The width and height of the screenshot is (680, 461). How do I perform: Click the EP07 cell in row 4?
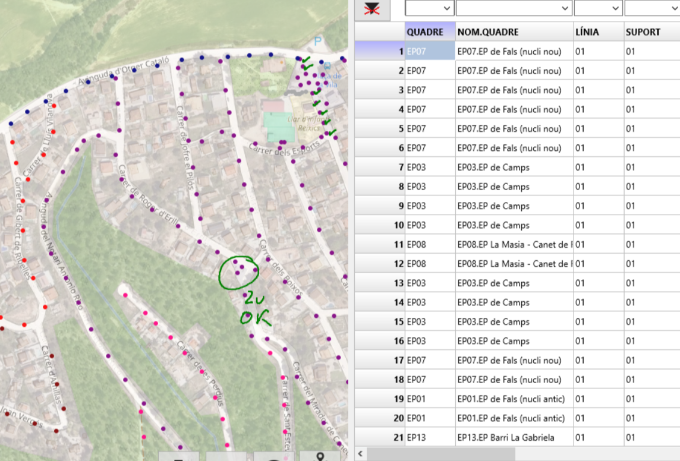coord(430,109)
